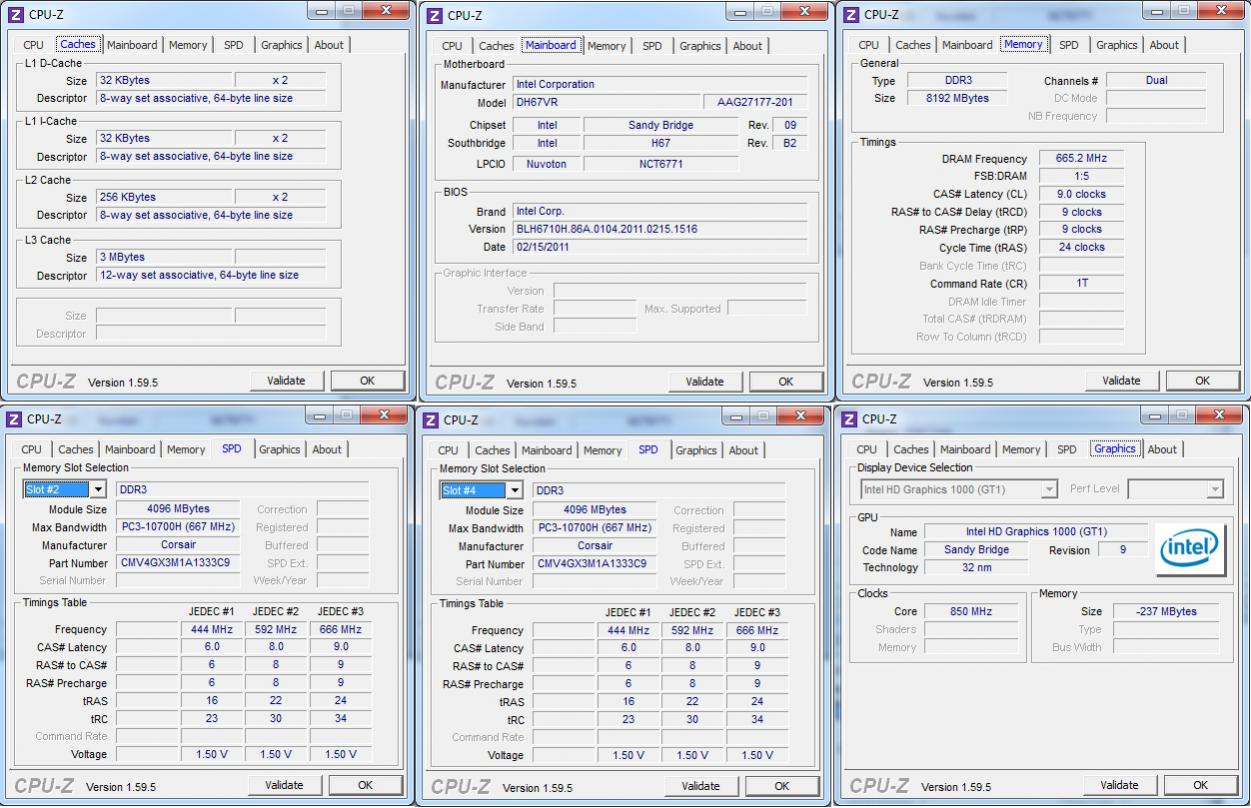This screenshot has height=808, width=1251.
Task: Click CPU-Z logo icon in Graphics window title bar
Action: coord(850,419)
